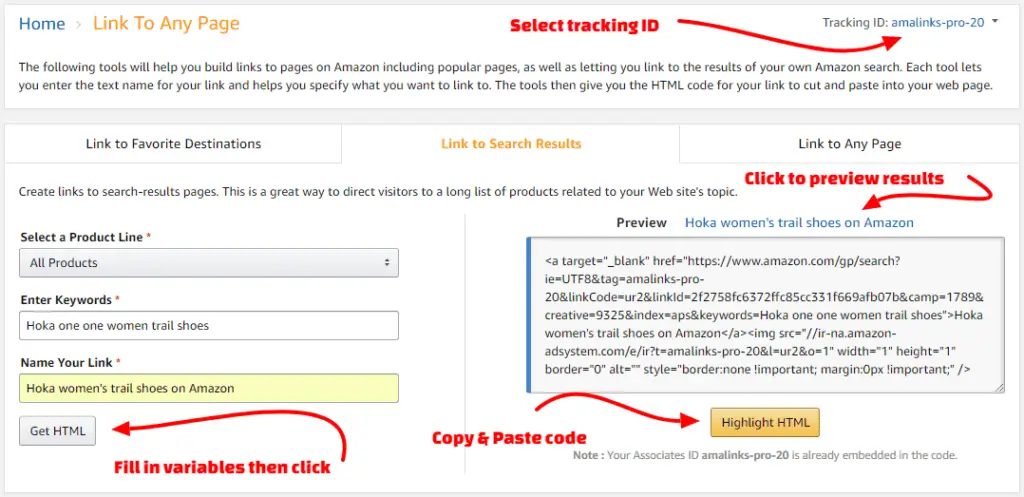Click the Get HTML button

coord(57,431)
